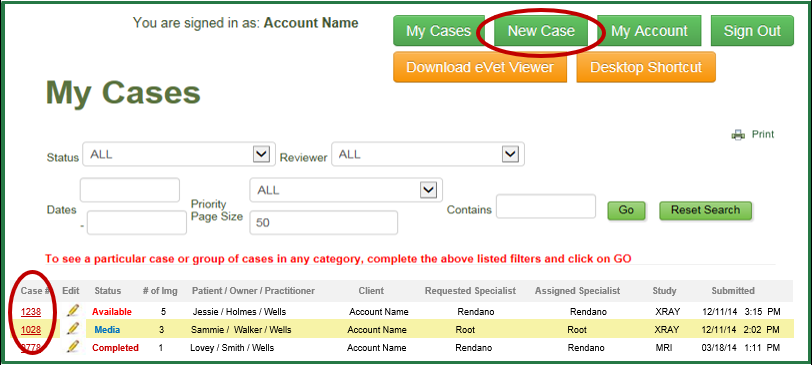Click Reset Search
This screenshot has width=812, height=365.
pos(705,210)
